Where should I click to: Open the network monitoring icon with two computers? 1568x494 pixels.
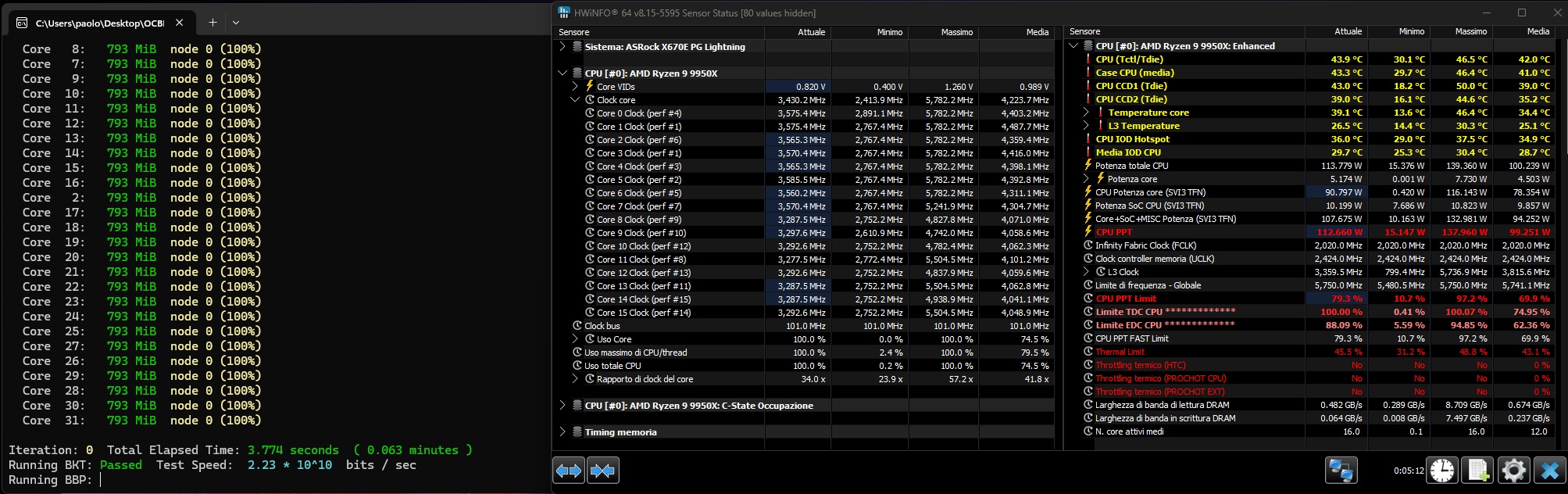(1341, 471)
